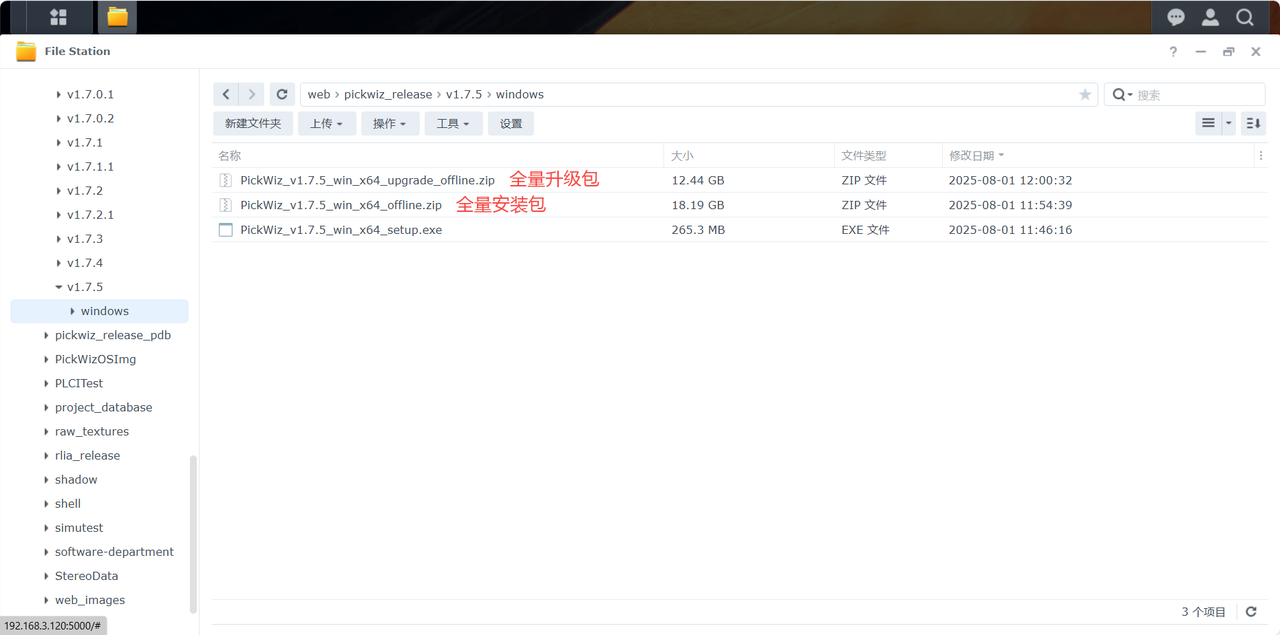Open the notifications chat bubble icon

click(1176, 17)
